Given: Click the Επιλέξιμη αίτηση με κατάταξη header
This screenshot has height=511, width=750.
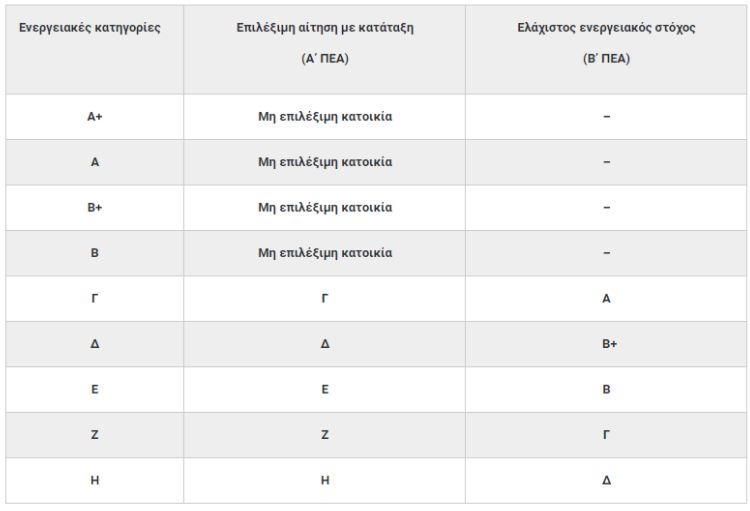Looking at the screenshot, I should (x=325, y=28).
